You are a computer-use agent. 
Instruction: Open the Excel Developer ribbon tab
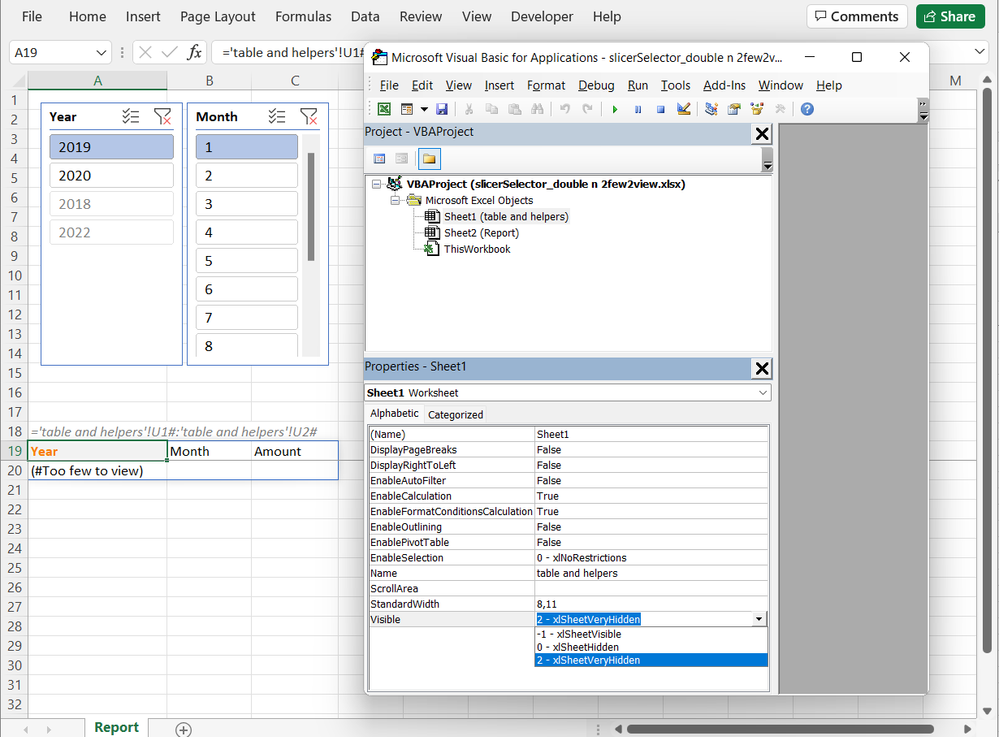542,17
